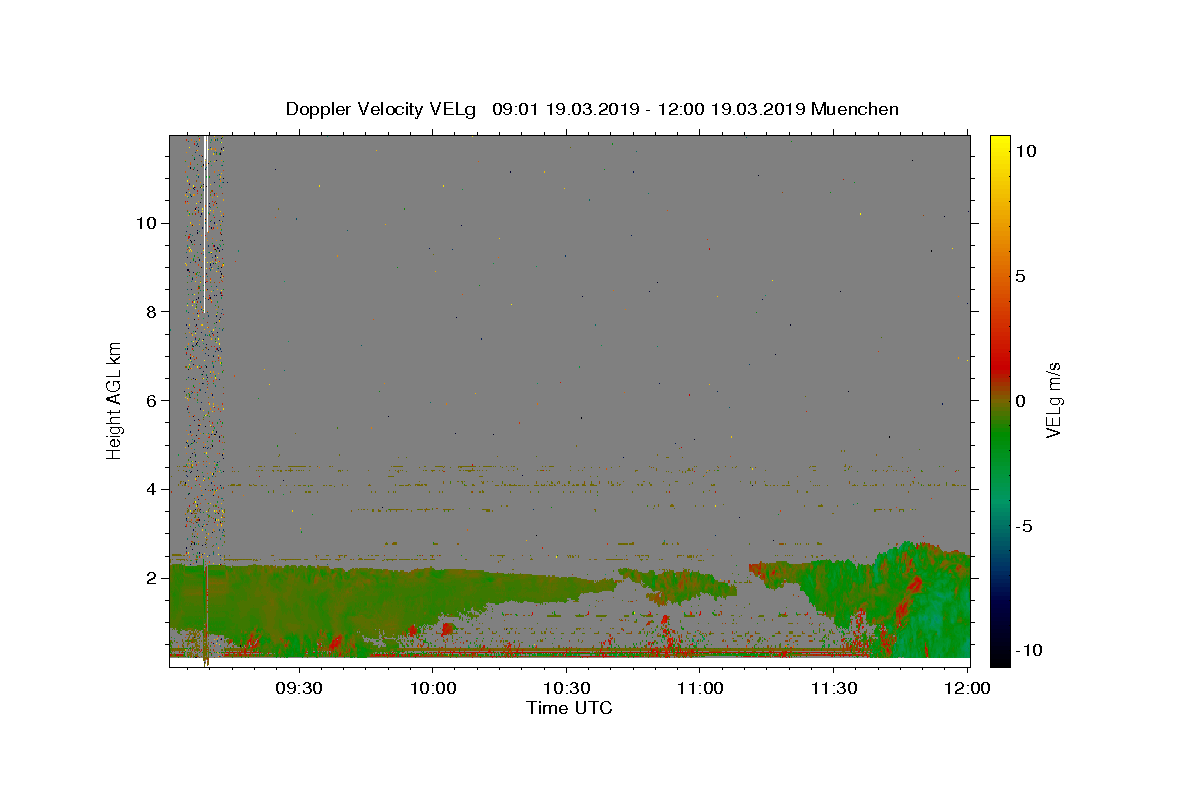This screenshot has width=1200, height=800.
Task: Click the white vertical line in the plot
Action: [205, 224]
